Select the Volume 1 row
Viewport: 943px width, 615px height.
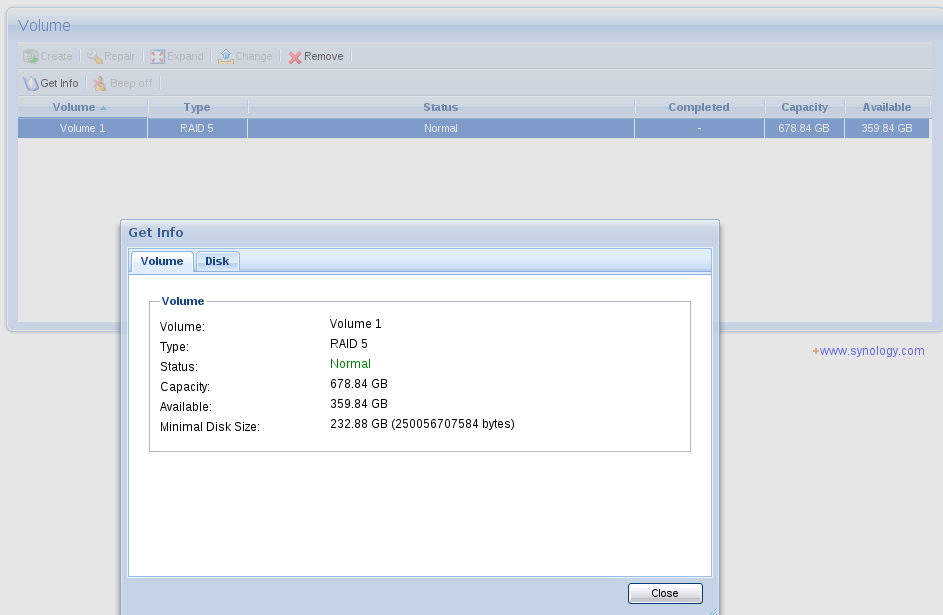(x=82, y=128)
